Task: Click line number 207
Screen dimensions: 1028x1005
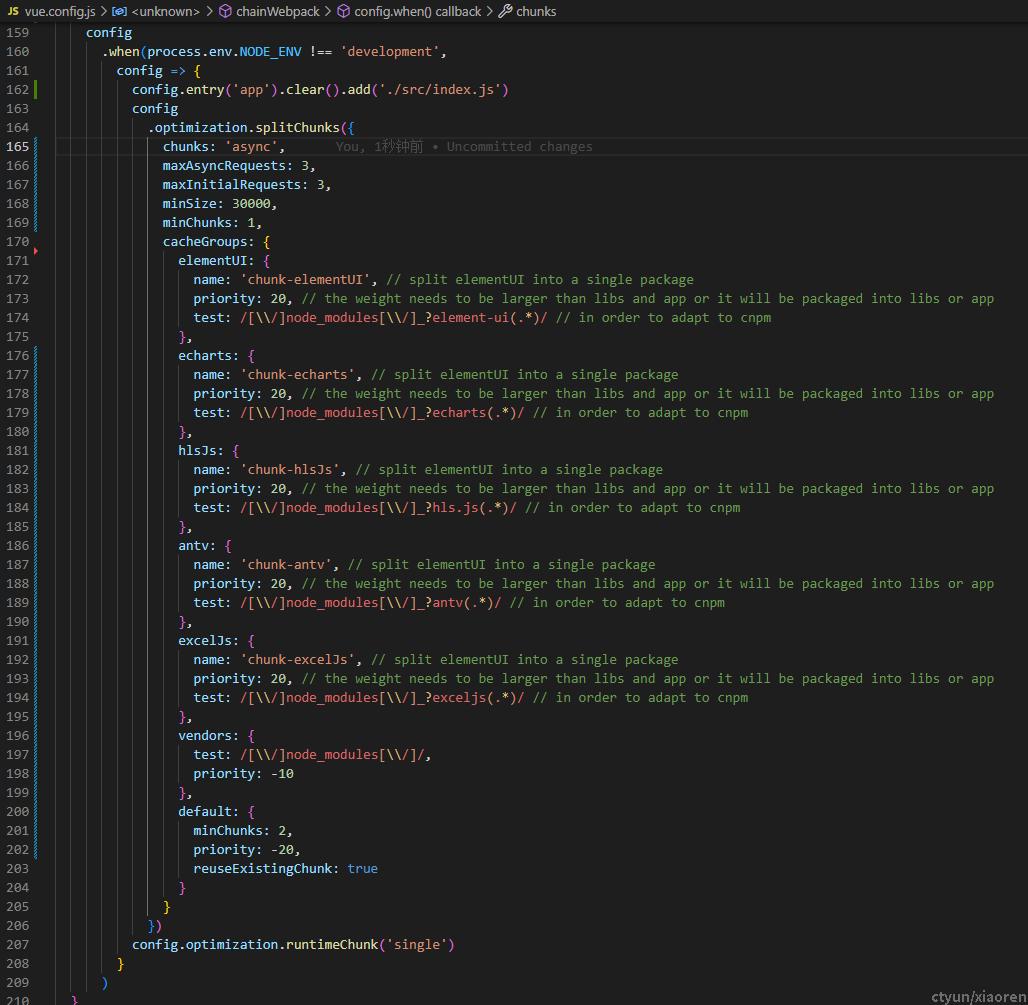Action: pyautogui.click(x=18, y=945)
